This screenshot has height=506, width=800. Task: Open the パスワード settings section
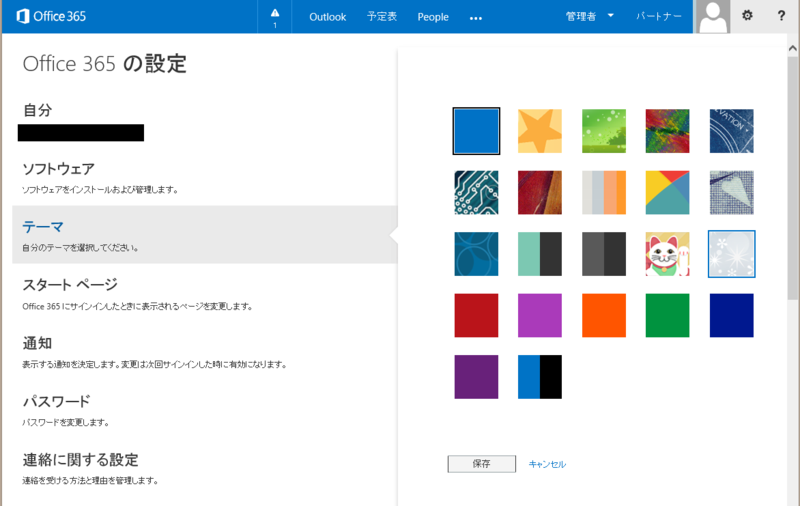(204, 410)
